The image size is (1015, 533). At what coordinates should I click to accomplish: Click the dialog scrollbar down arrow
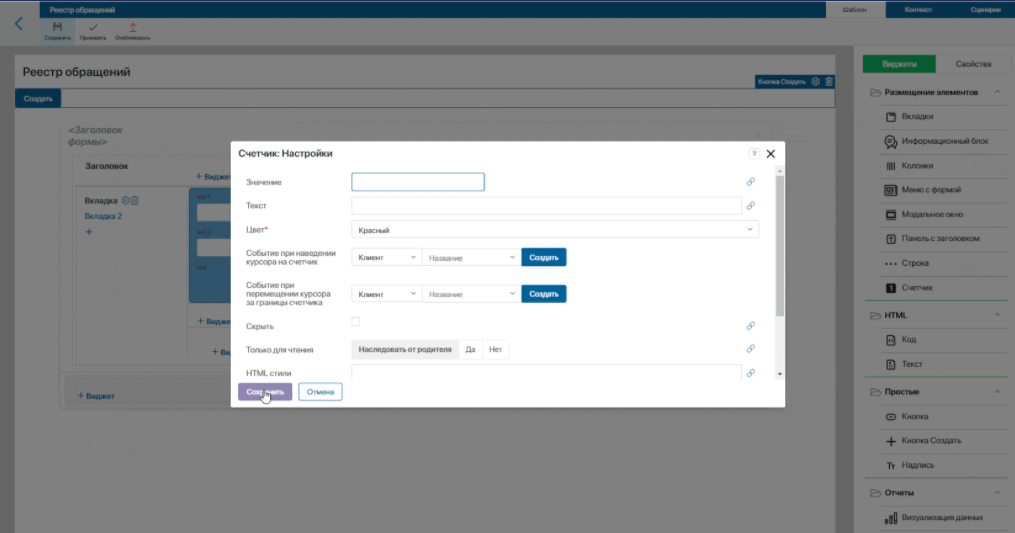pyautogui.click(x=779, y=374)
